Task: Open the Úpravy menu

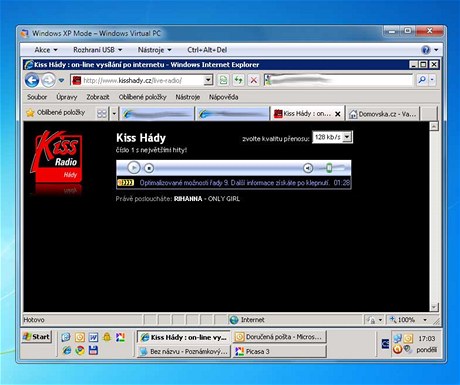Action: tap(67, 97)
